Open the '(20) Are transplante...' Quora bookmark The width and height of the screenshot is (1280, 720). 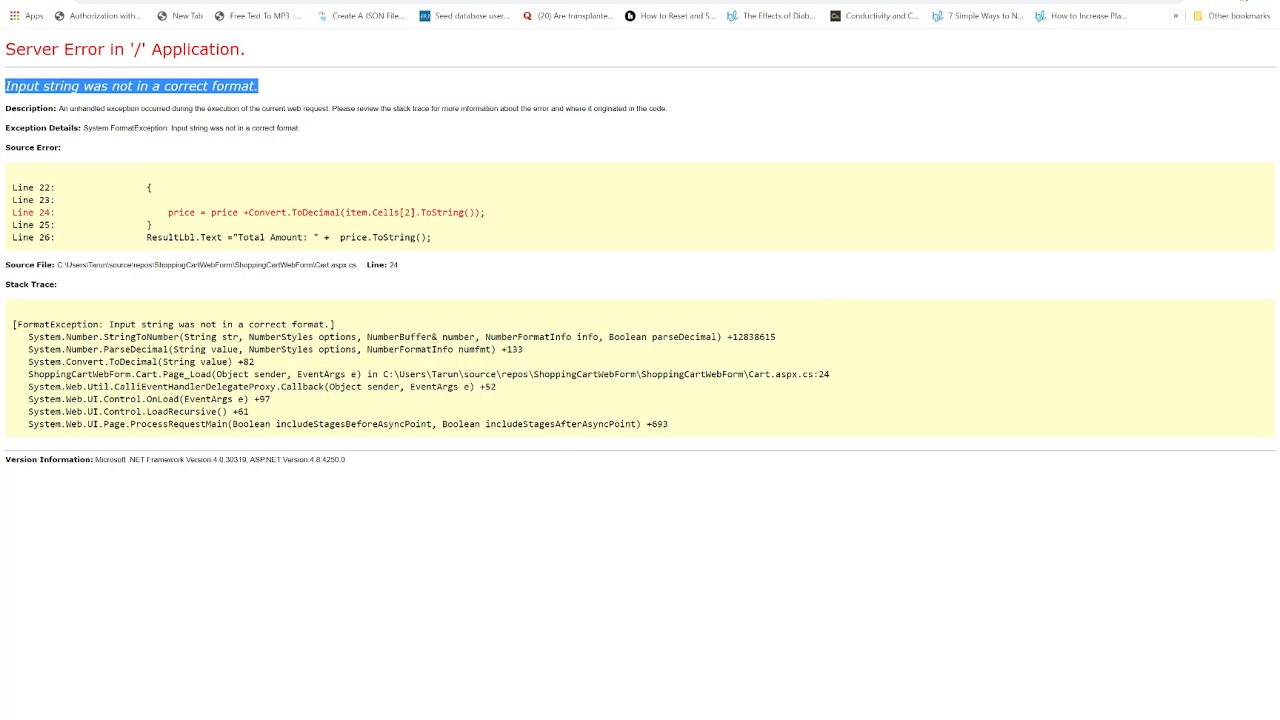coord(568,16)
